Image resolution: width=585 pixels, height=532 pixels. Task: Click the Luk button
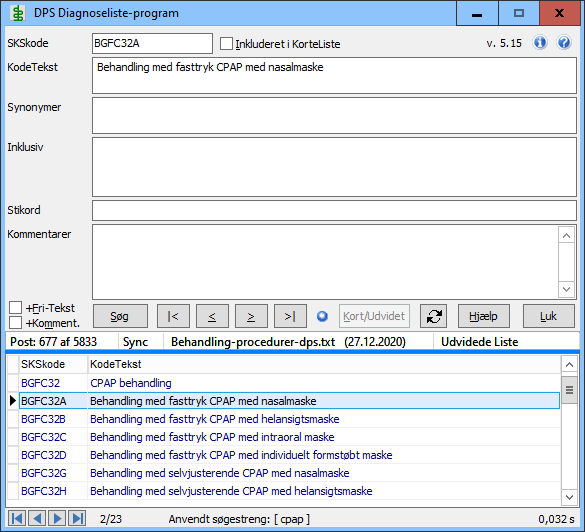[548, 316]
